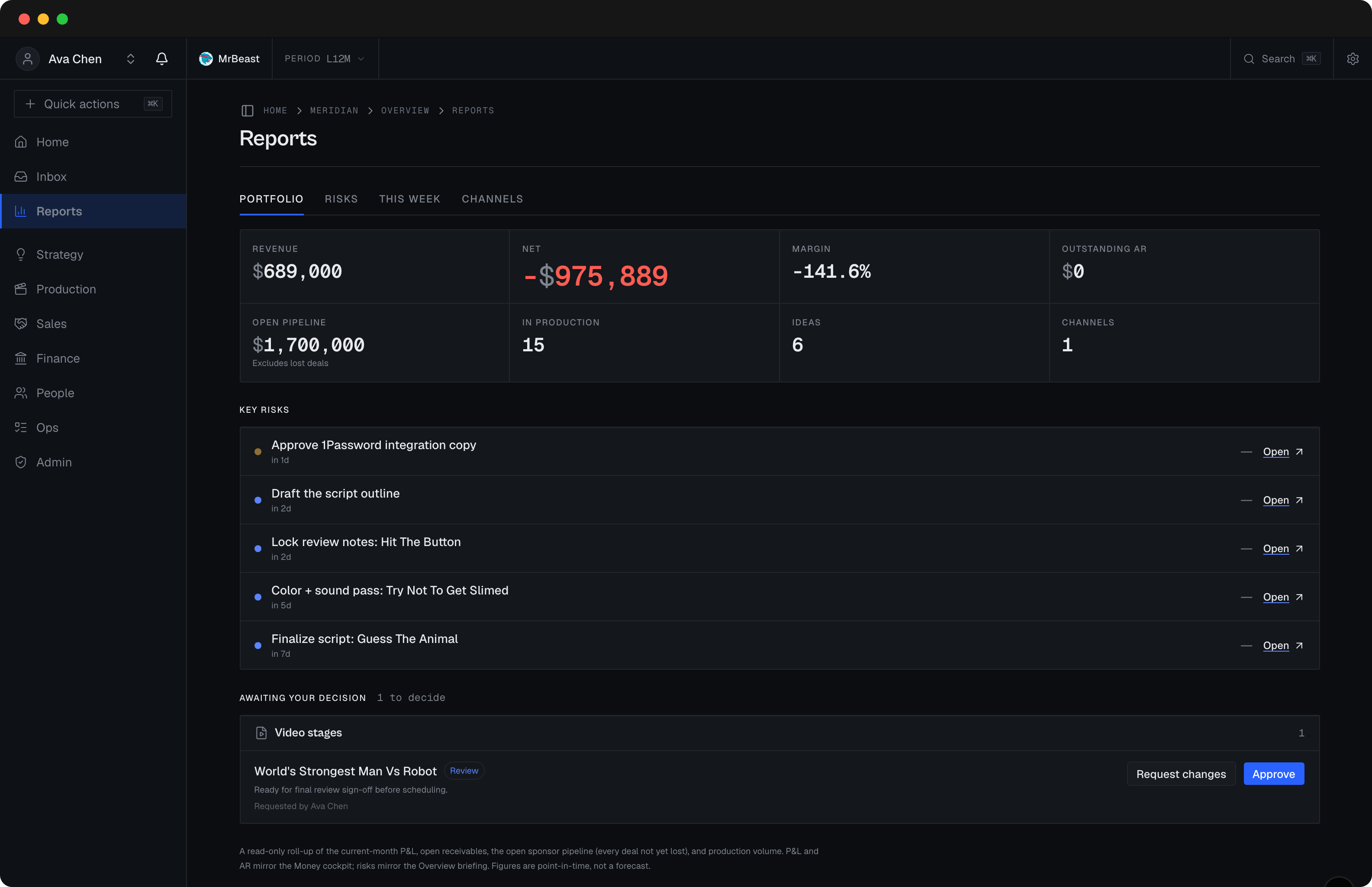The height and width of the screenshot is (887, 1372).
Task: Open the notifications bell
Action: (x=162, y=59)
